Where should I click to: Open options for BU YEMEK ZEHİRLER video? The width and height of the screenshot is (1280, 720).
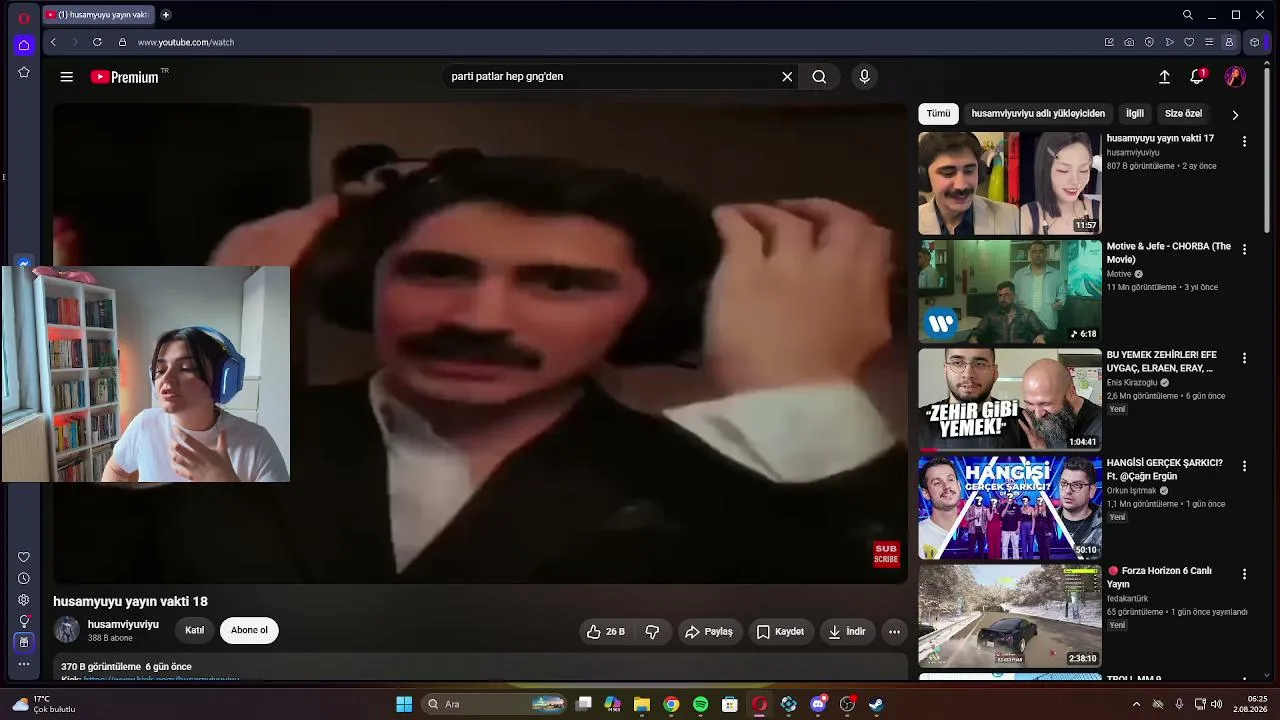coord(1244,358)
